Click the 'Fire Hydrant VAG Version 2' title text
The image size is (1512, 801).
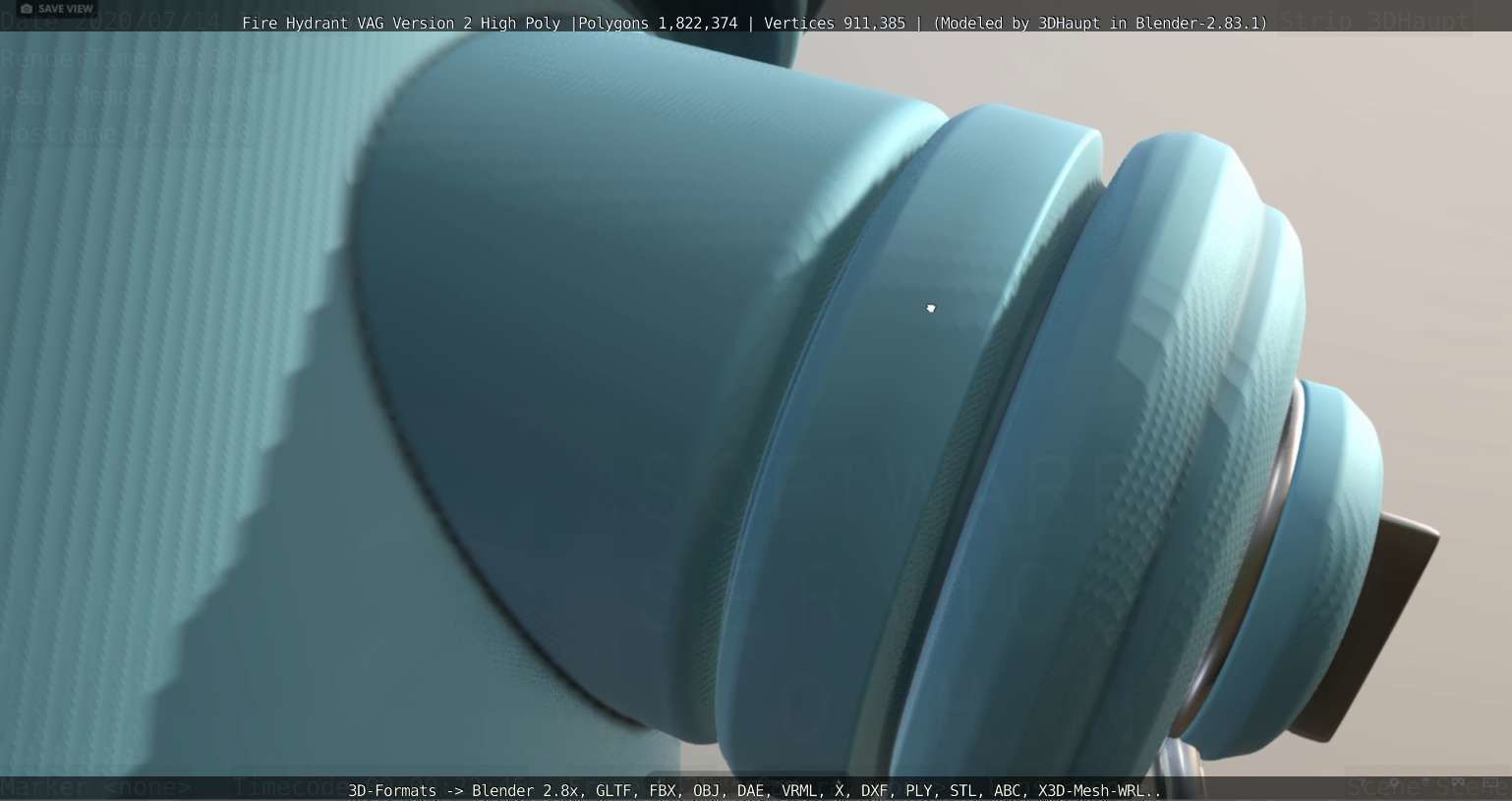pyautogui.click(x=357, y=23)
